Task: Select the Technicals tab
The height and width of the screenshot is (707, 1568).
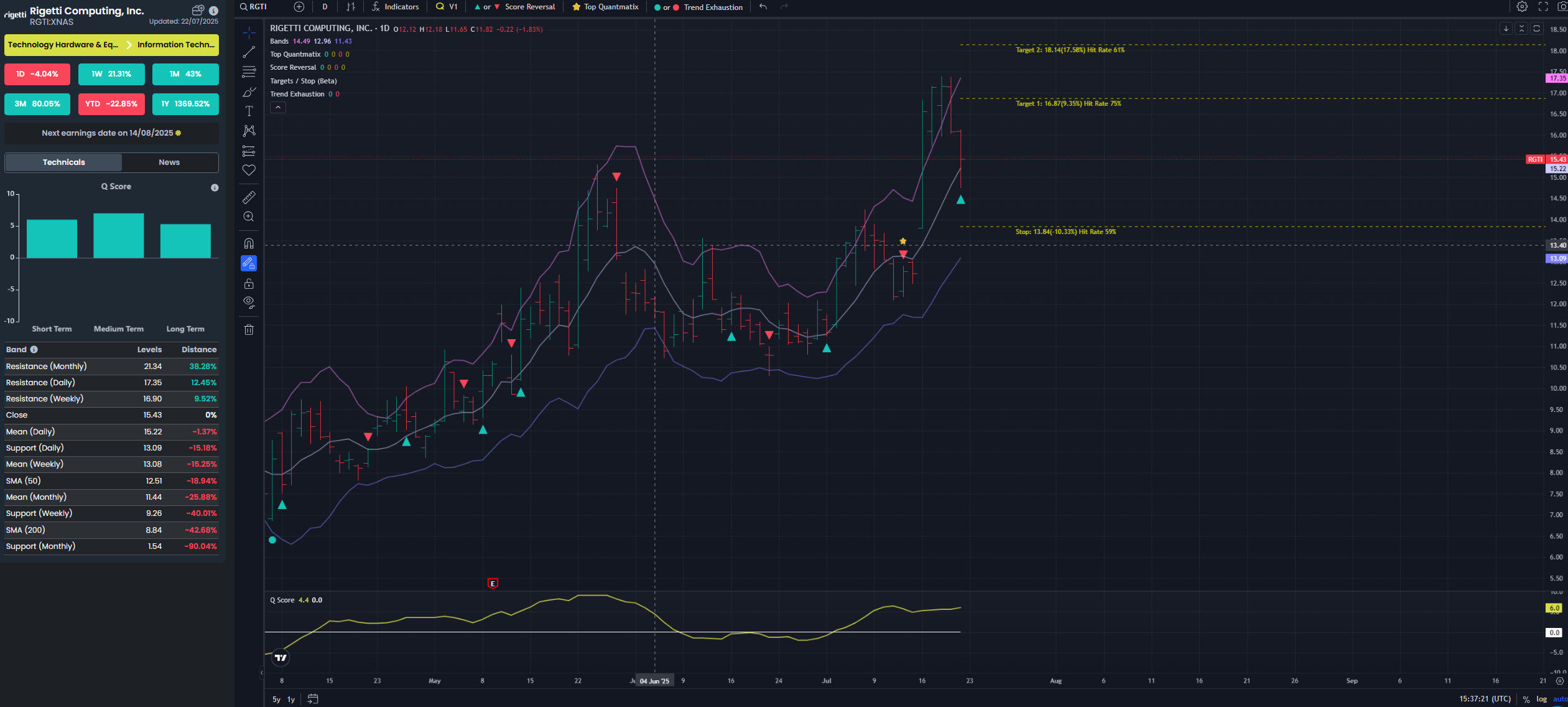Action: pos(63,162)
